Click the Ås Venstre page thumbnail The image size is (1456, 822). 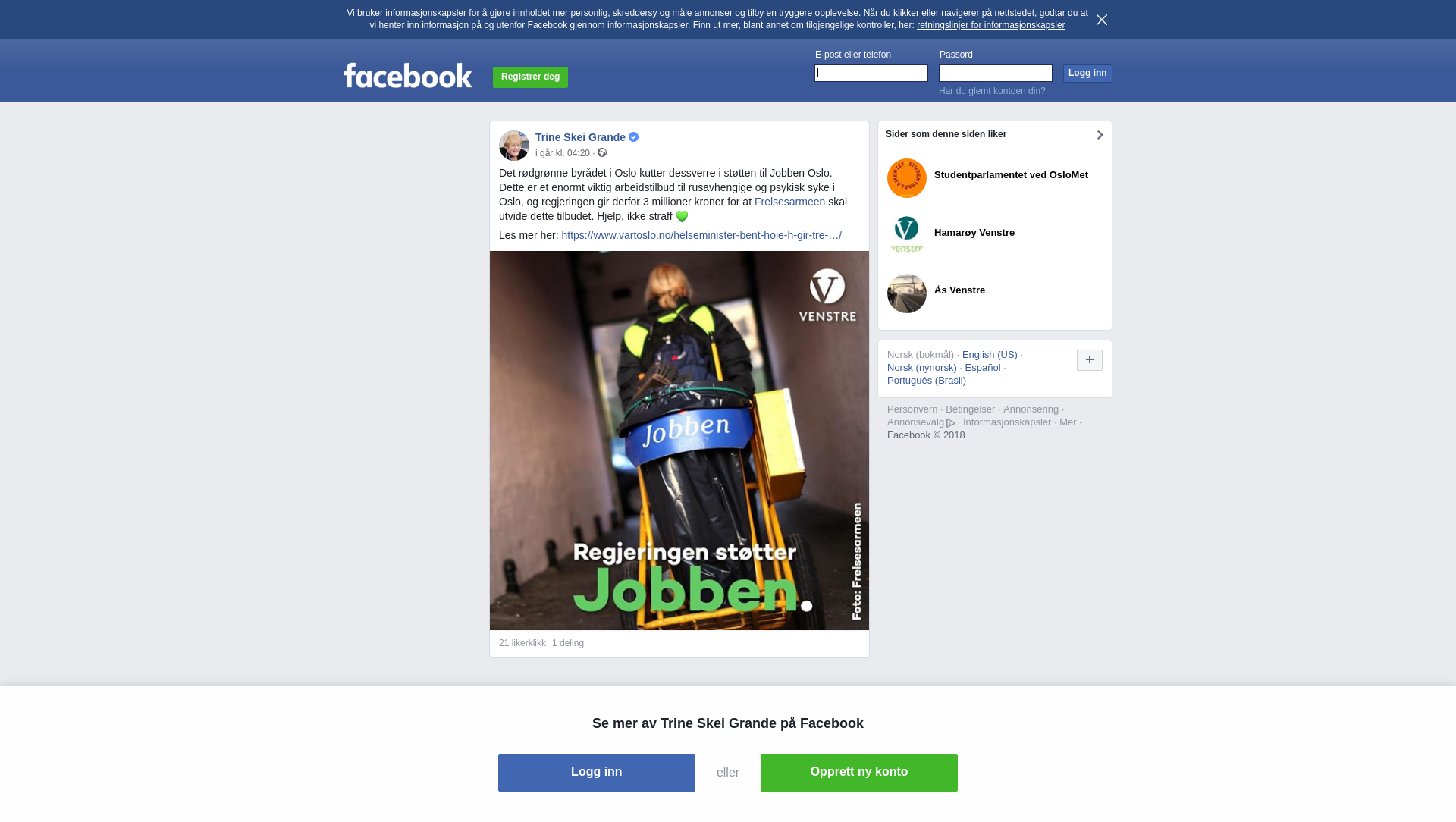907,293
